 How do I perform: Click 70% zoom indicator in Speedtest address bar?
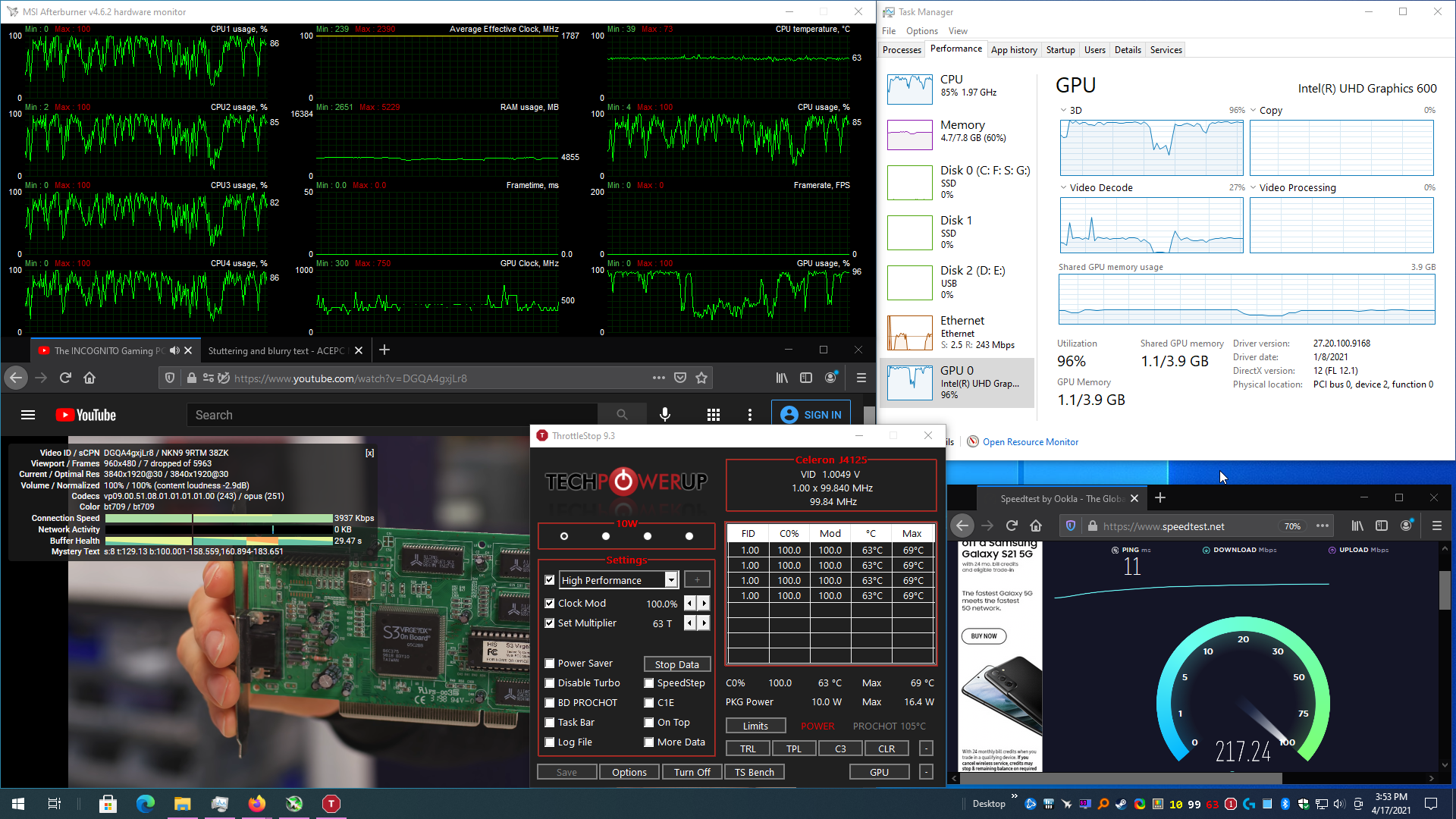[1292, 526]
